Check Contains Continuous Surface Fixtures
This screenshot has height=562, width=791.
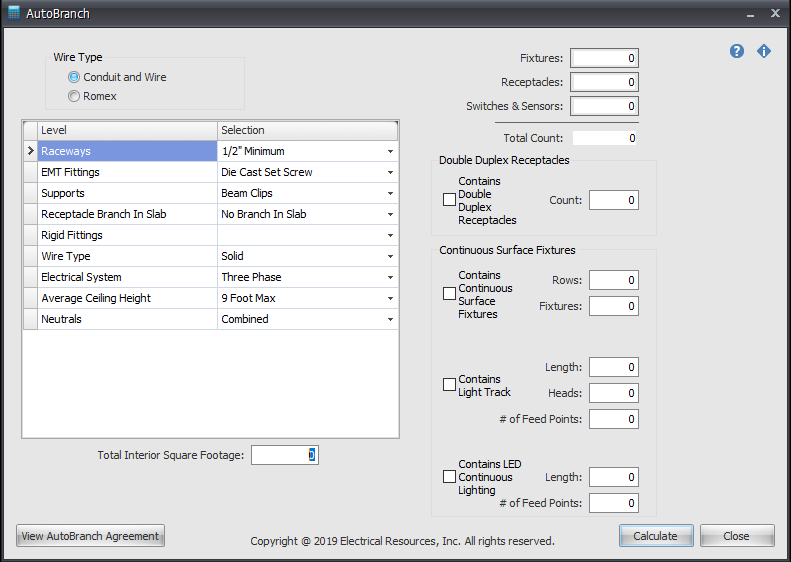click(x=449, y=294)
